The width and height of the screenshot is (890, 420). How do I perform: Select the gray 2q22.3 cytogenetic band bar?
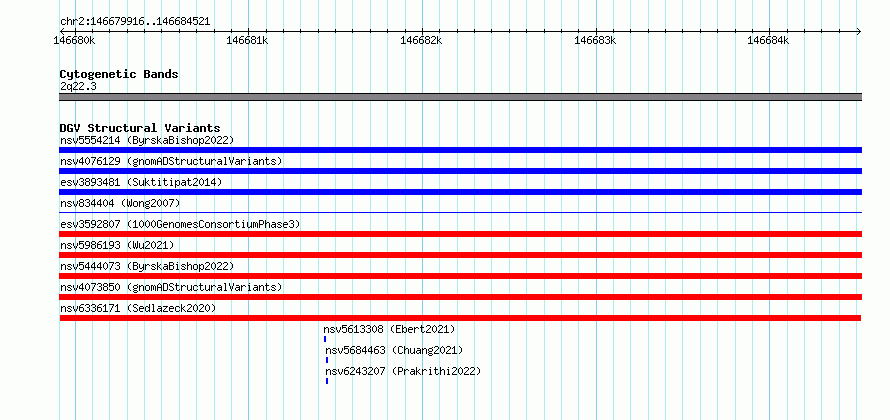point(460,97)
